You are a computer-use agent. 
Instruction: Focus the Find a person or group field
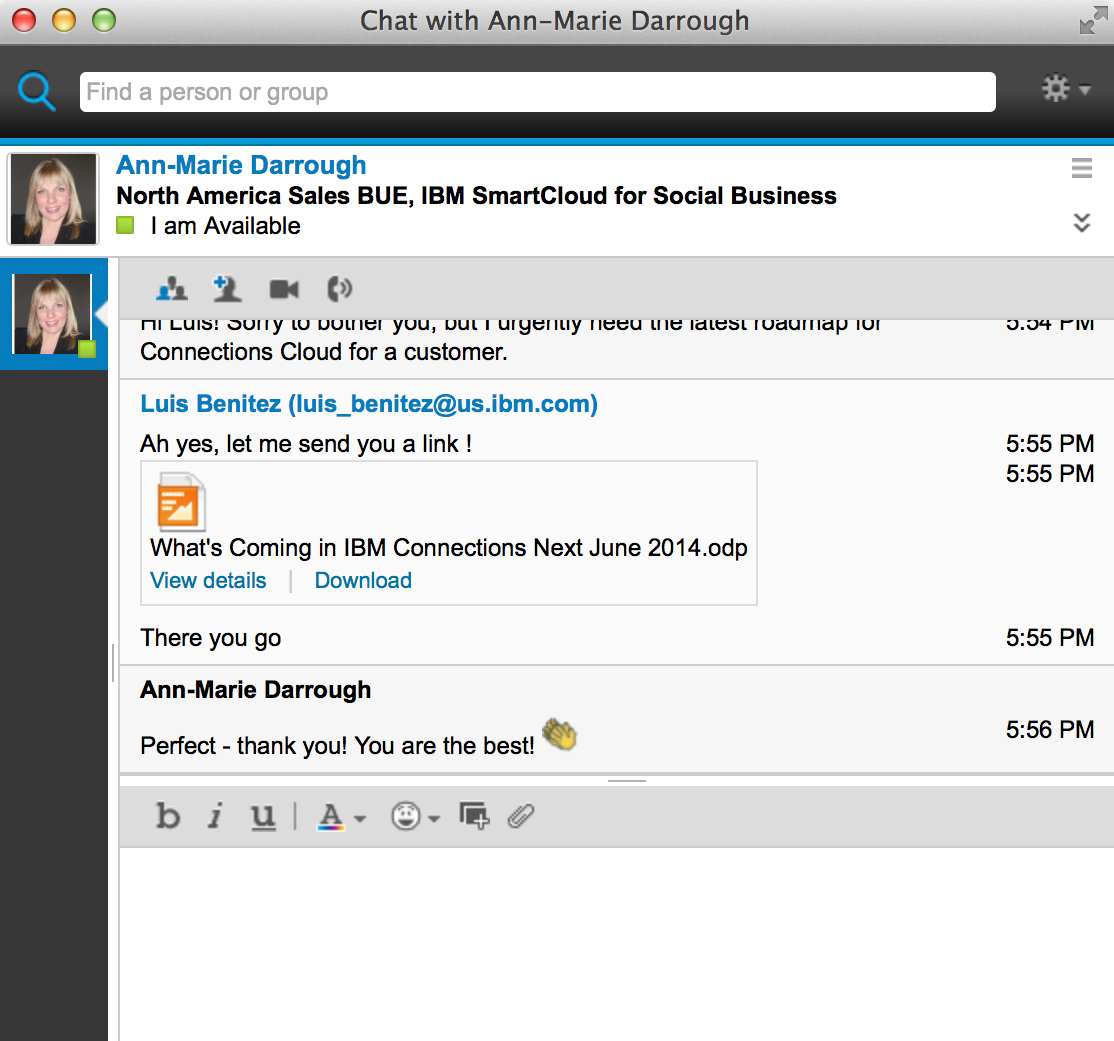click(x=537, y=92)
